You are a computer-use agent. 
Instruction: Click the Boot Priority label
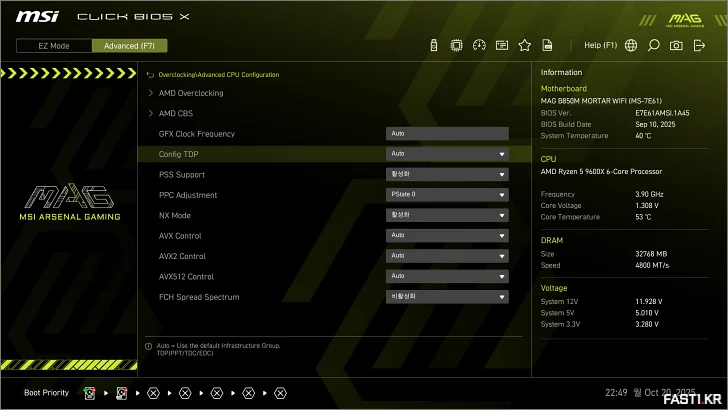pyautogui.click(x=46, y=393)
